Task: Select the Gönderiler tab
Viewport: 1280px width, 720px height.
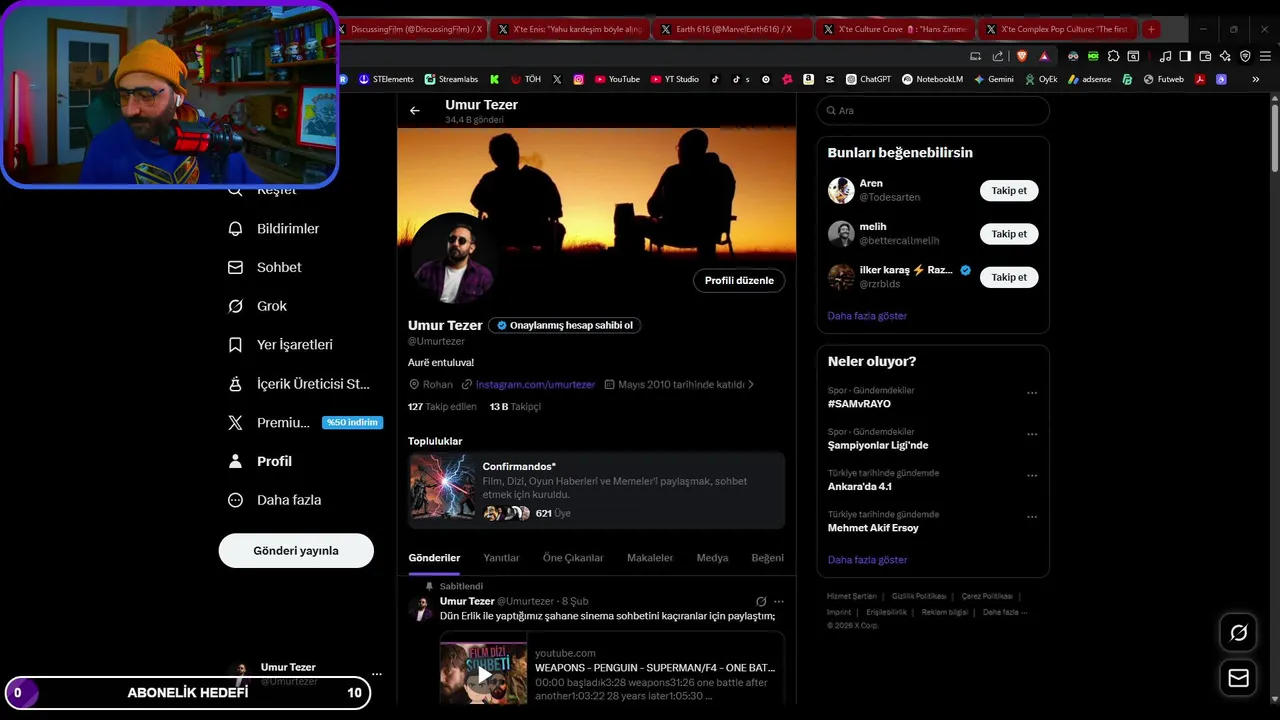Action: coord(434,558)
